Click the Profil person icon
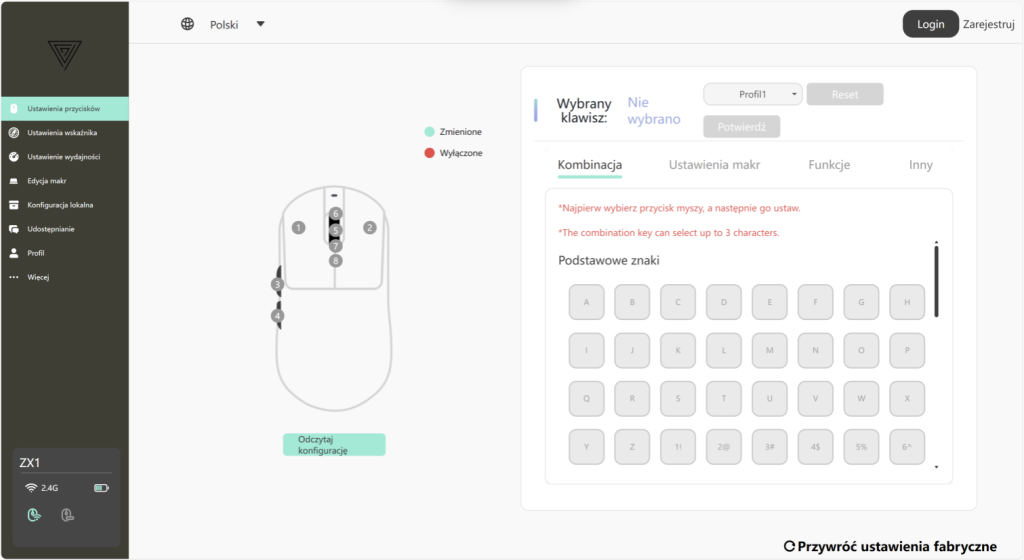 [14, 253]
